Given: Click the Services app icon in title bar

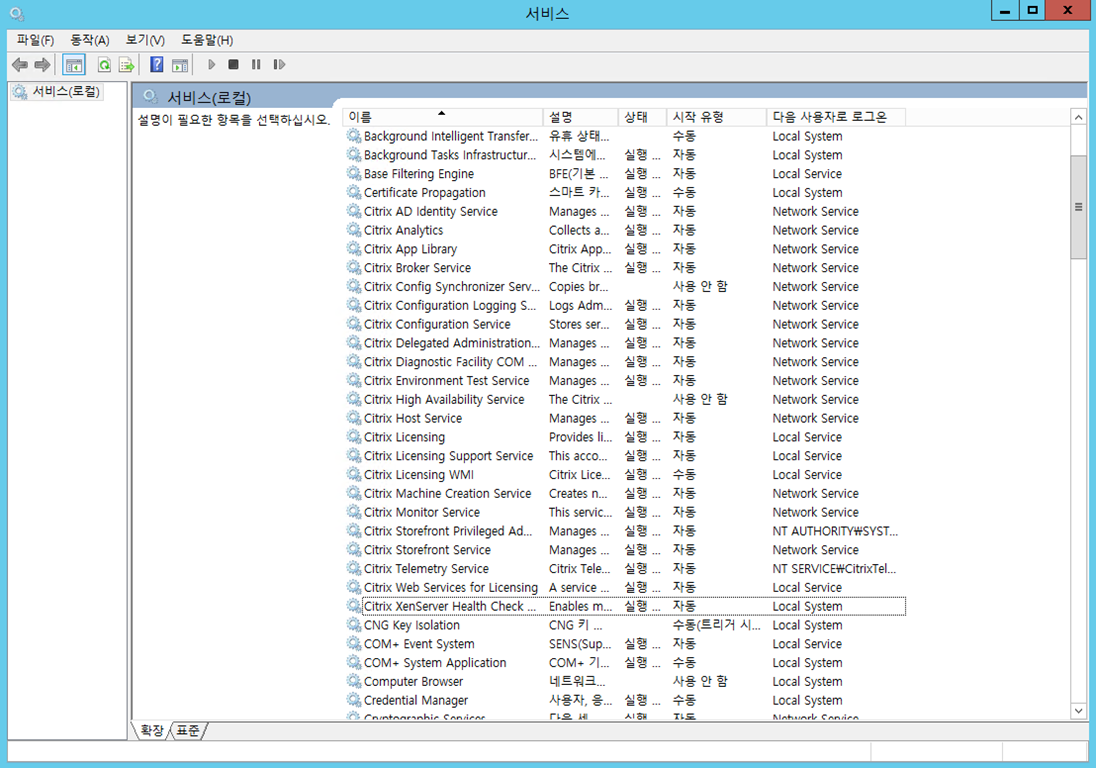Looking at the screenshot, I should point(17,13).
